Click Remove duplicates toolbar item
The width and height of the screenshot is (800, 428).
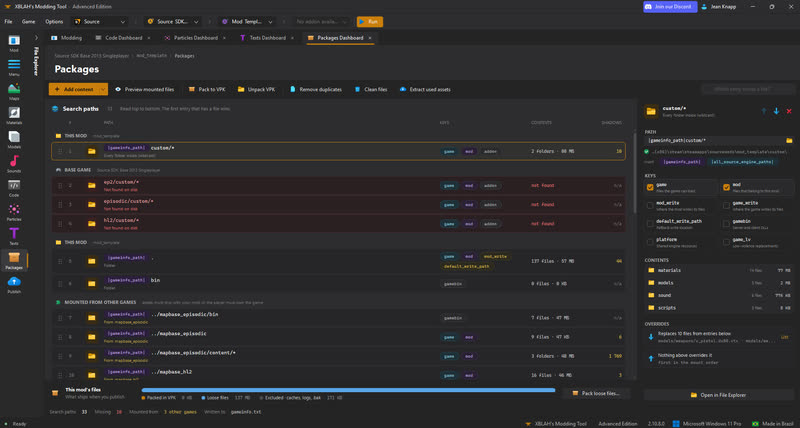316,89
